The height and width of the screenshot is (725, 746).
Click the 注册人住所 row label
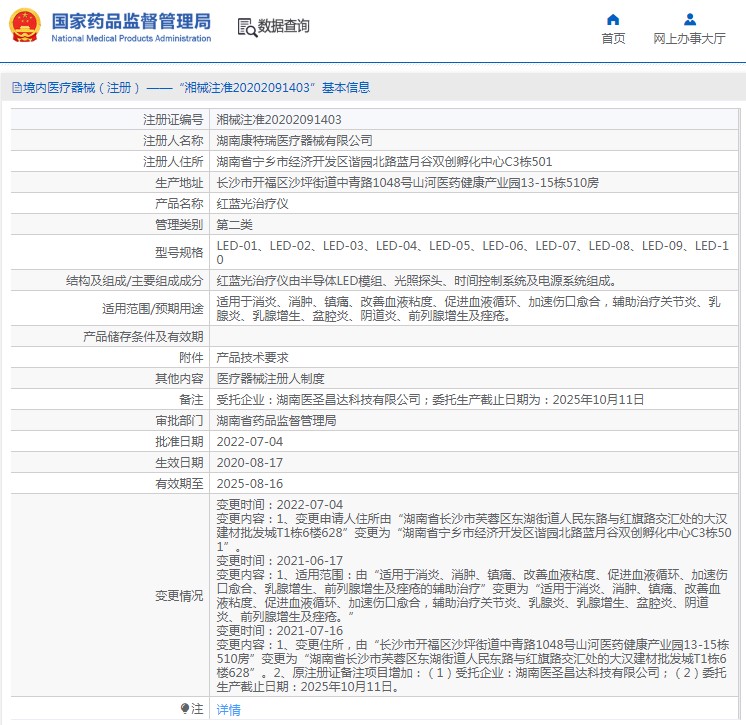tap(173, 162)
